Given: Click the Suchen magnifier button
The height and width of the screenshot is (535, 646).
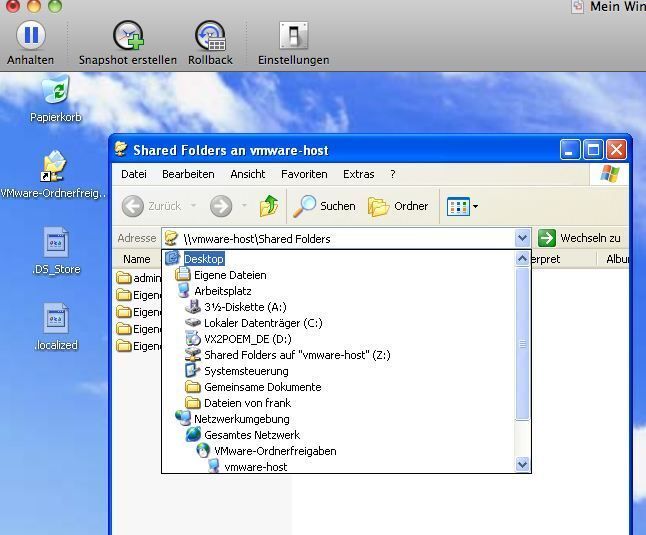Looking at the screenshot, I should [x=324, y=206].
